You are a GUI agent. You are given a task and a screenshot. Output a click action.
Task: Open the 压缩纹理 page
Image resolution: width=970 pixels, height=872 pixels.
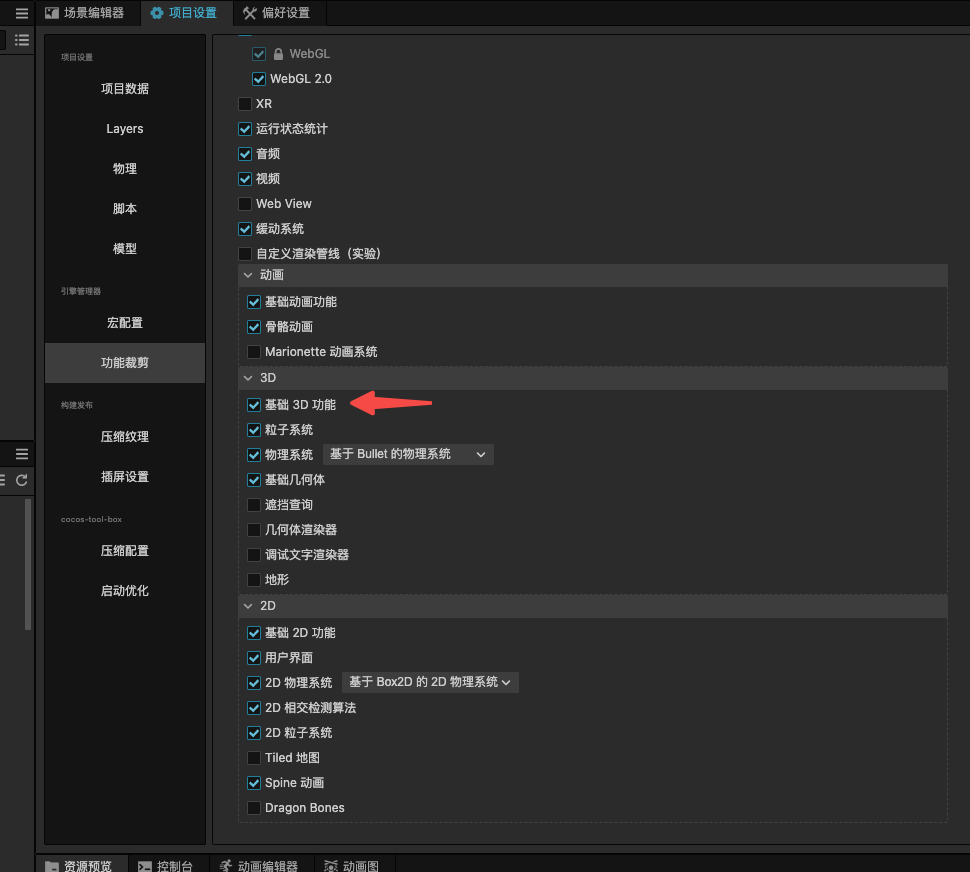click(125, 437)
